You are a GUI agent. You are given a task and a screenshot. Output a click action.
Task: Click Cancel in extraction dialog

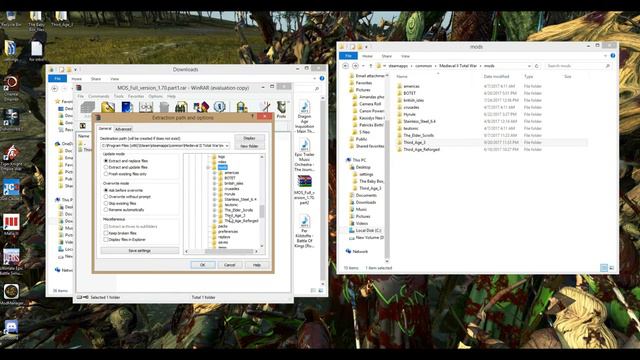click(x=229, y=265)
